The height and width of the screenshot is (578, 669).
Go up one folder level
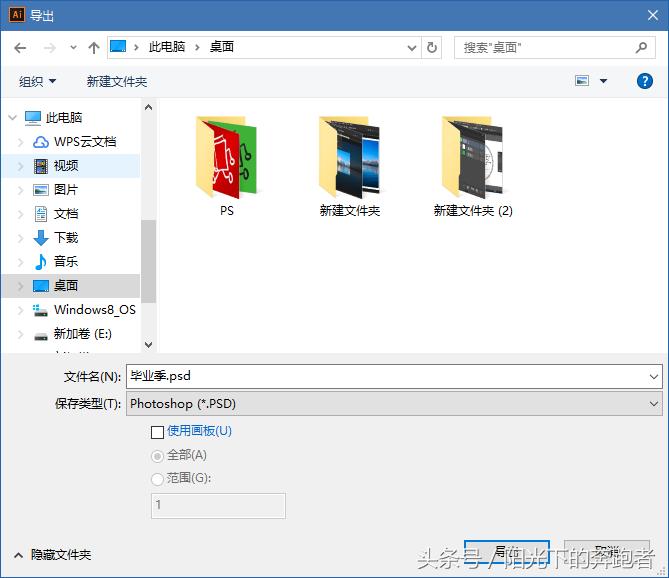[x=94, y=48]
